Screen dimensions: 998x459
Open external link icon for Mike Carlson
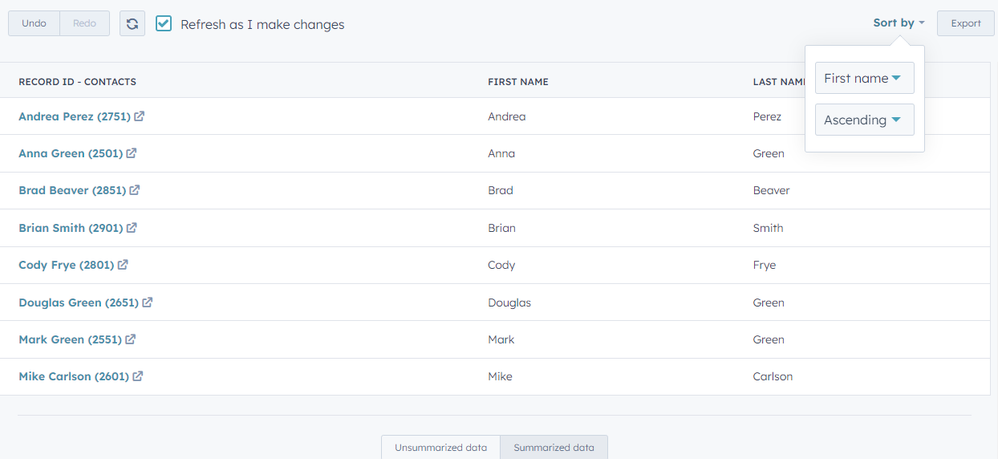coord(138,377)
